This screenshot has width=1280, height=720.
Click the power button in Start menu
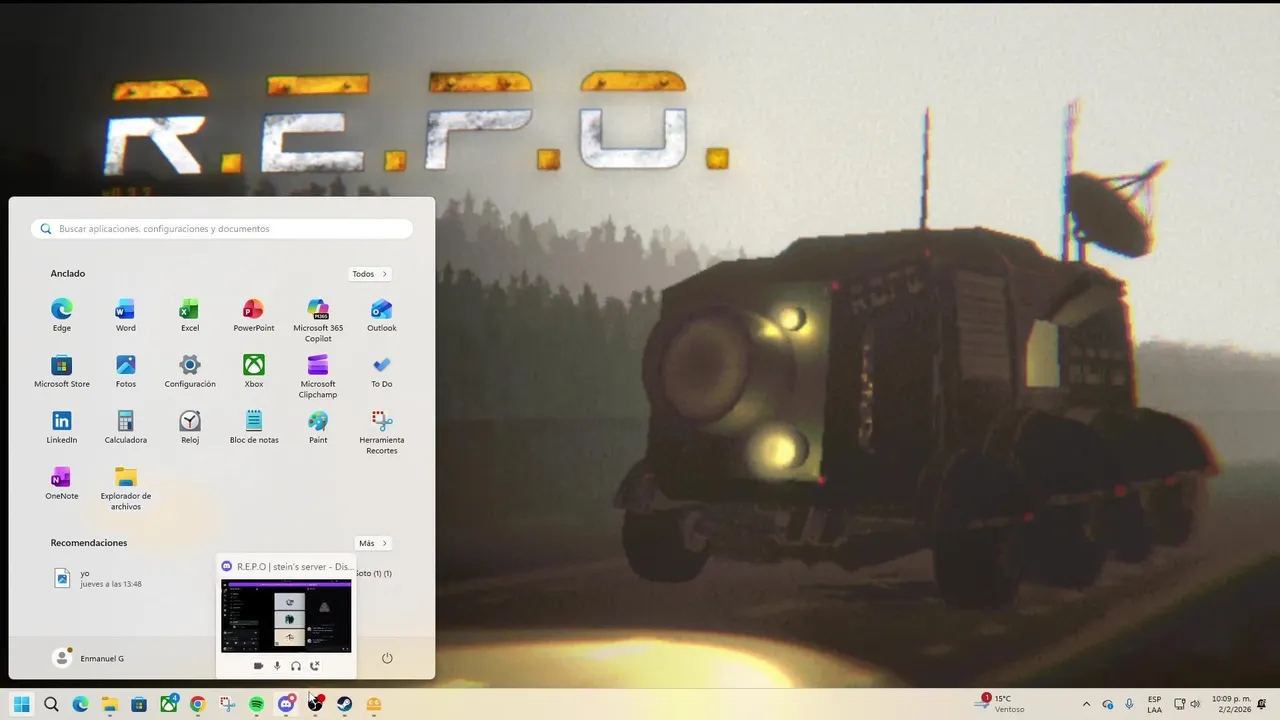tap(387, 658)
